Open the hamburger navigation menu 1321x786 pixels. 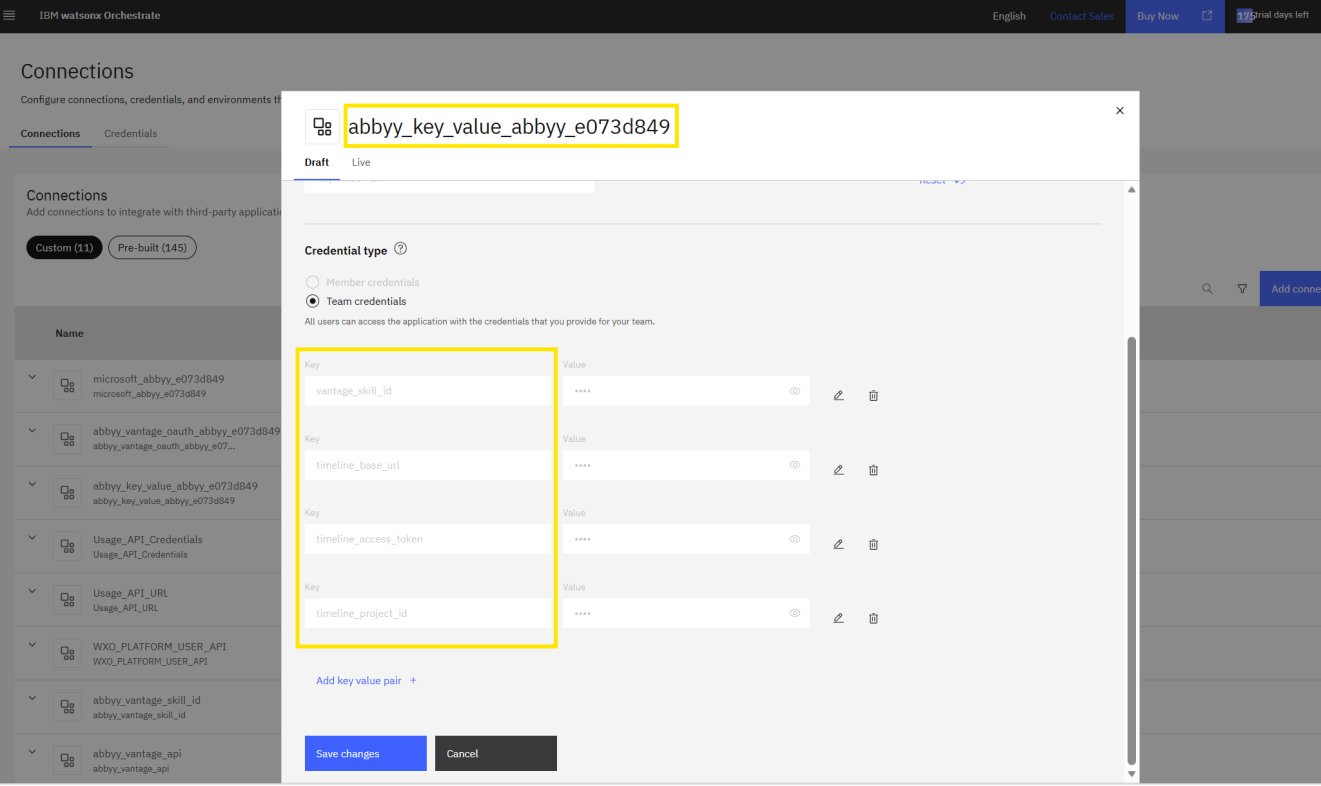10,15
